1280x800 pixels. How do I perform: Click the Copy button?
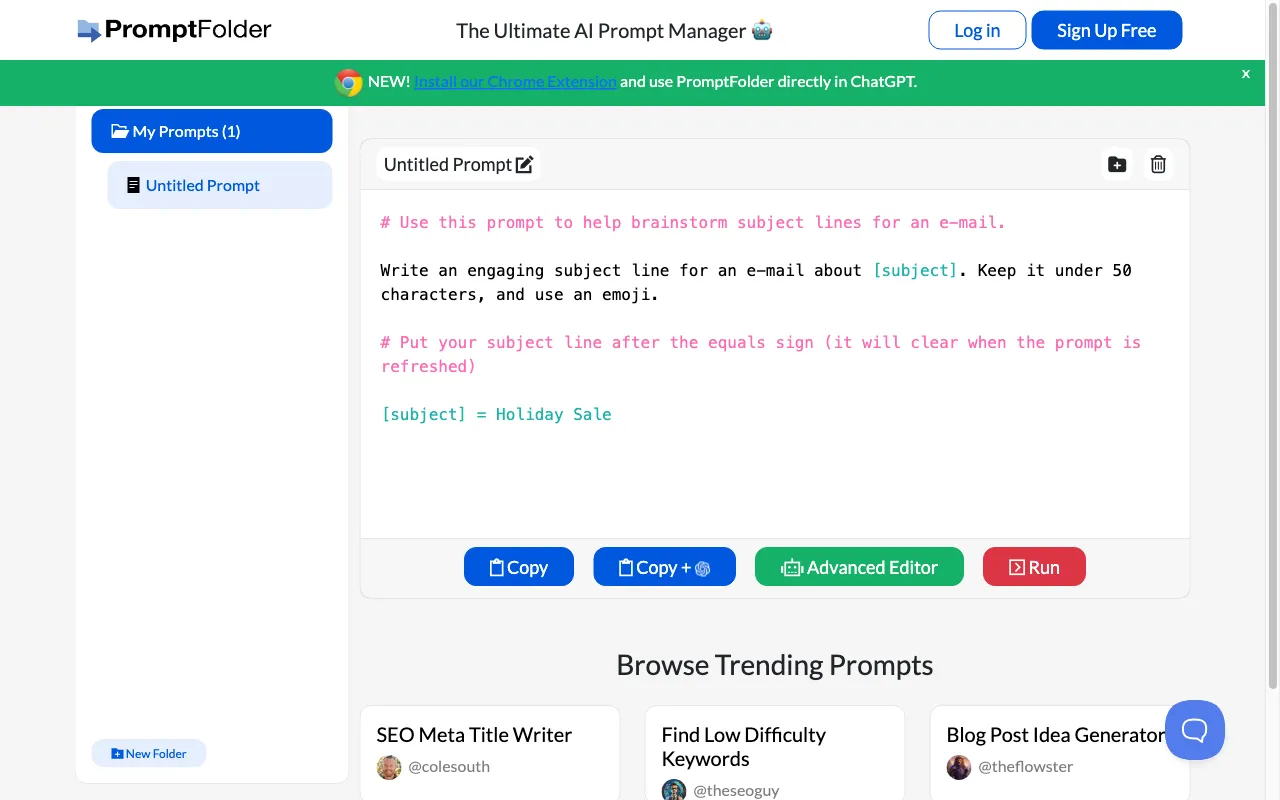[519, 567]
